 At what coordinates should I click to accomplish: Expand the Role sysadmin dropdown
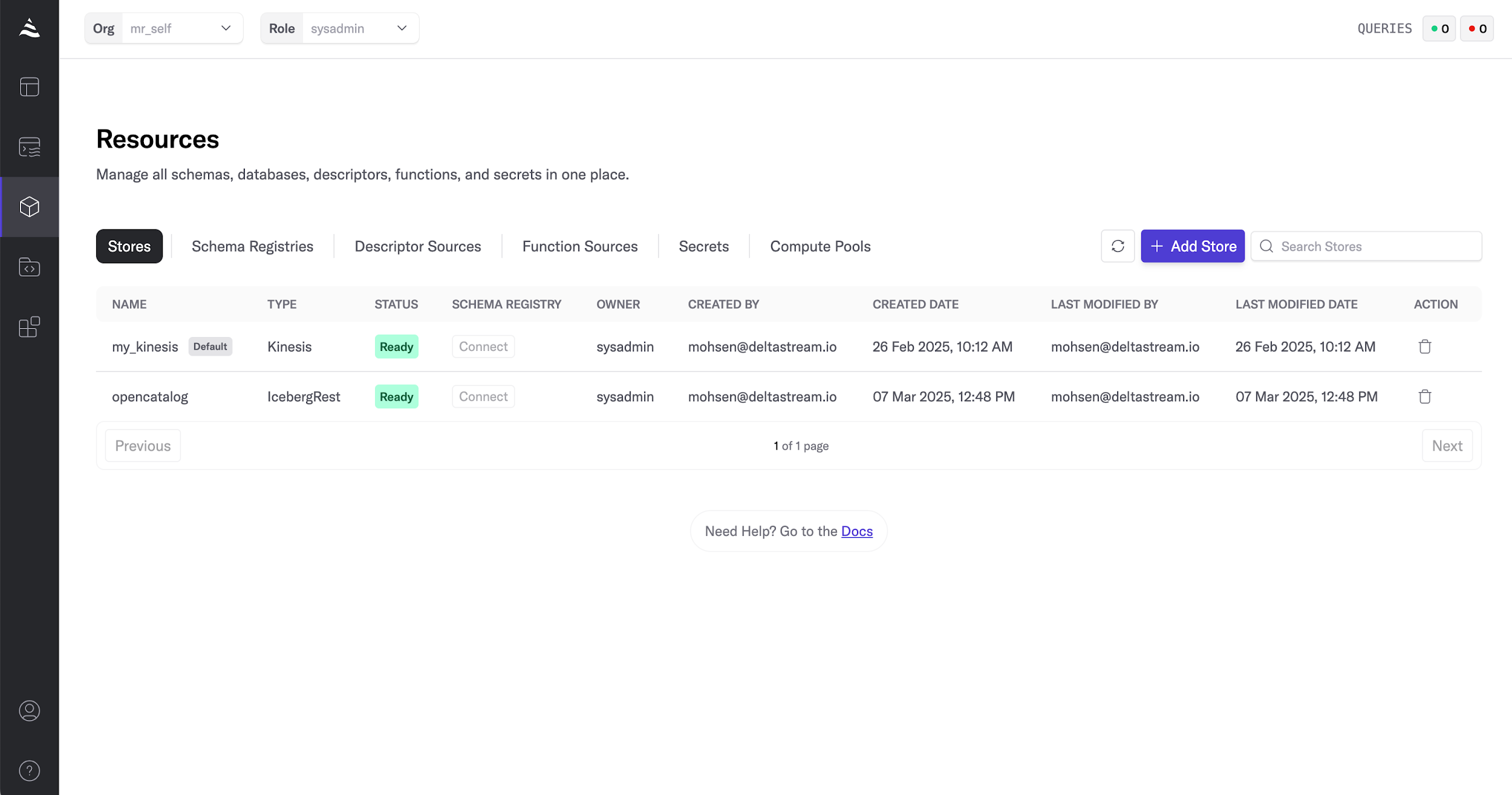(x=358, y=28)
